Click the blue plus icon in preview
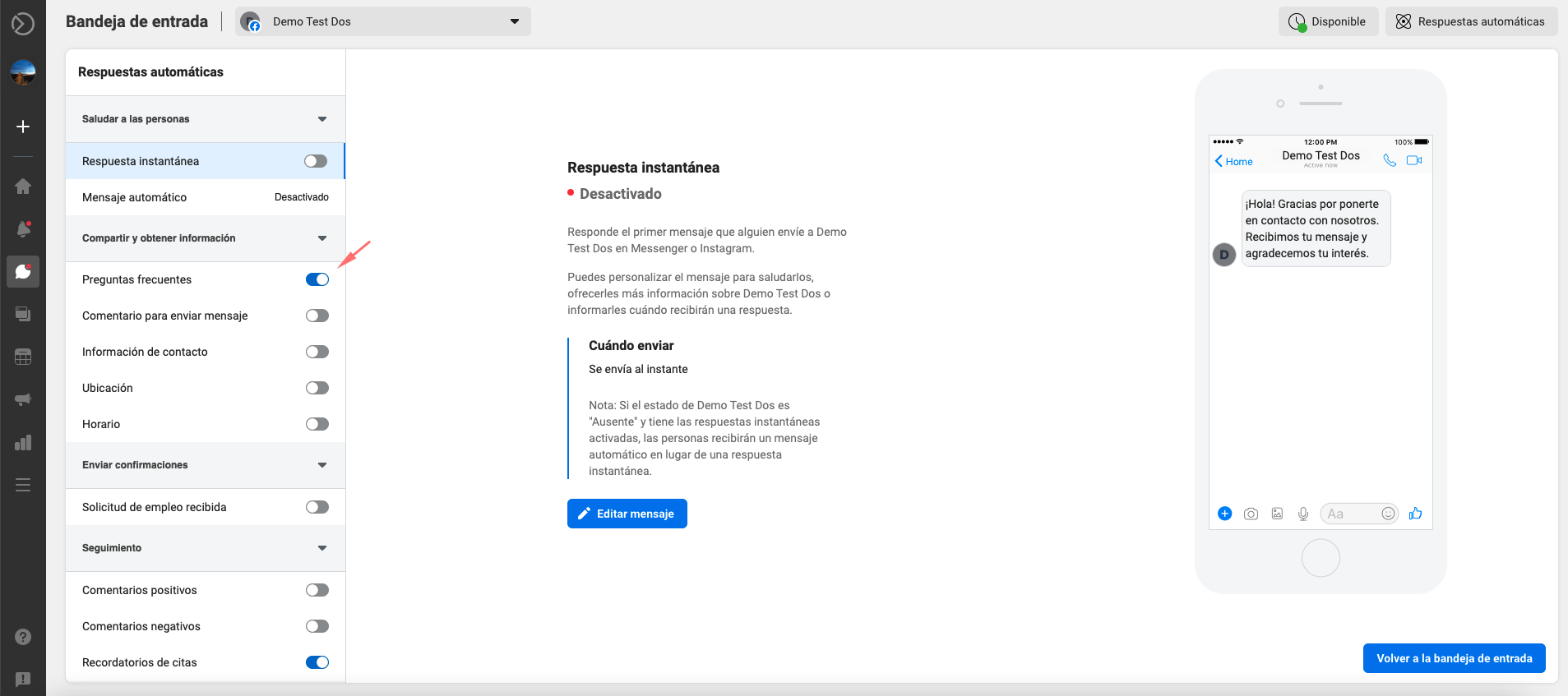 tap(1224, 514)
